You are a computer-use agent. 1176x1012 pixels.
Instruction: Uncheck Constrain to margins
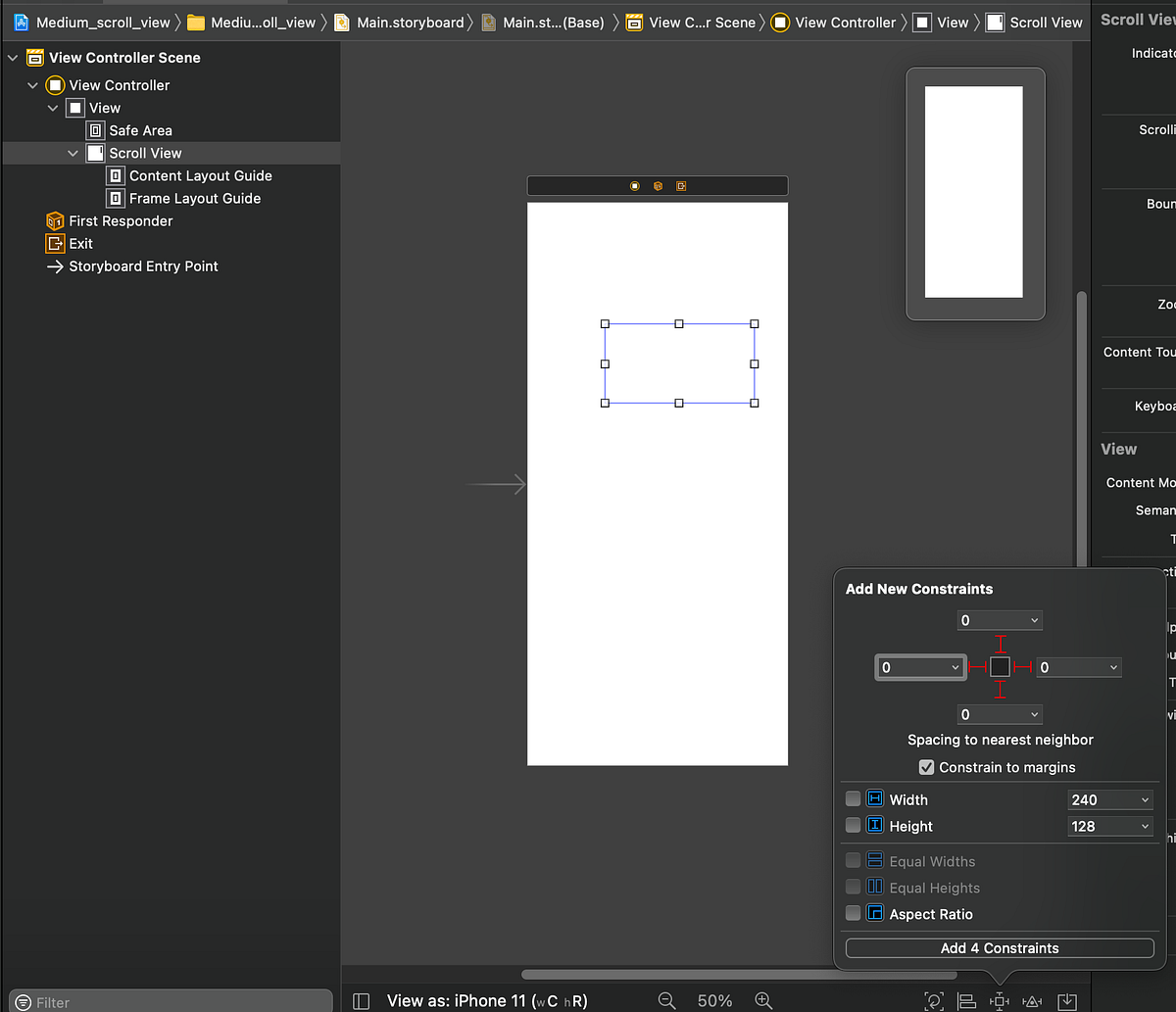[x=925, y=767]
